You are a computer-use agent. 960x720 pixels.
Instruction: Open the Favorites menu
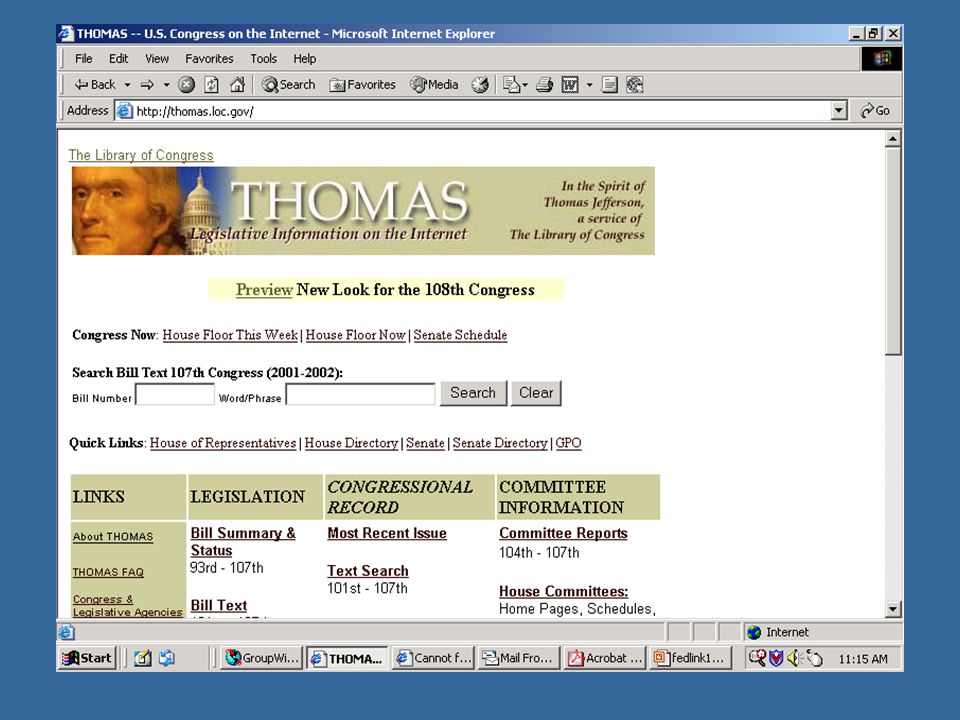tap(209, 59)
